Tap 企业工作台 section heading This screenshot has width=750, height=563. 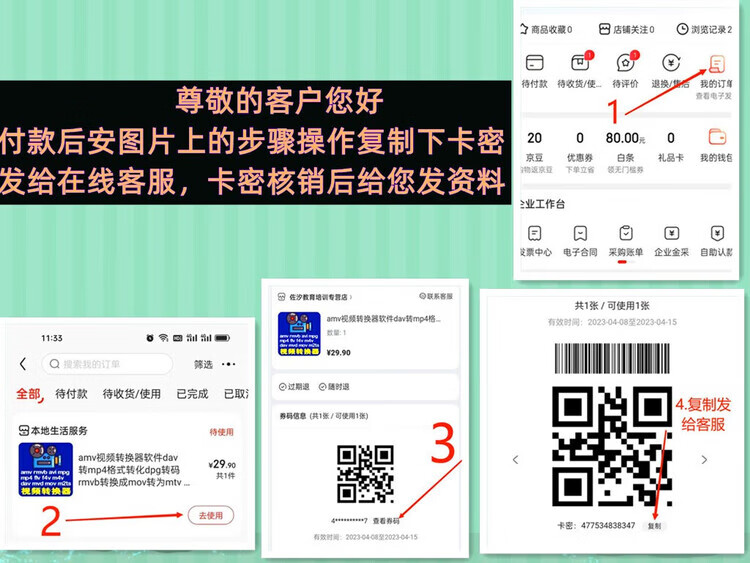543,204
